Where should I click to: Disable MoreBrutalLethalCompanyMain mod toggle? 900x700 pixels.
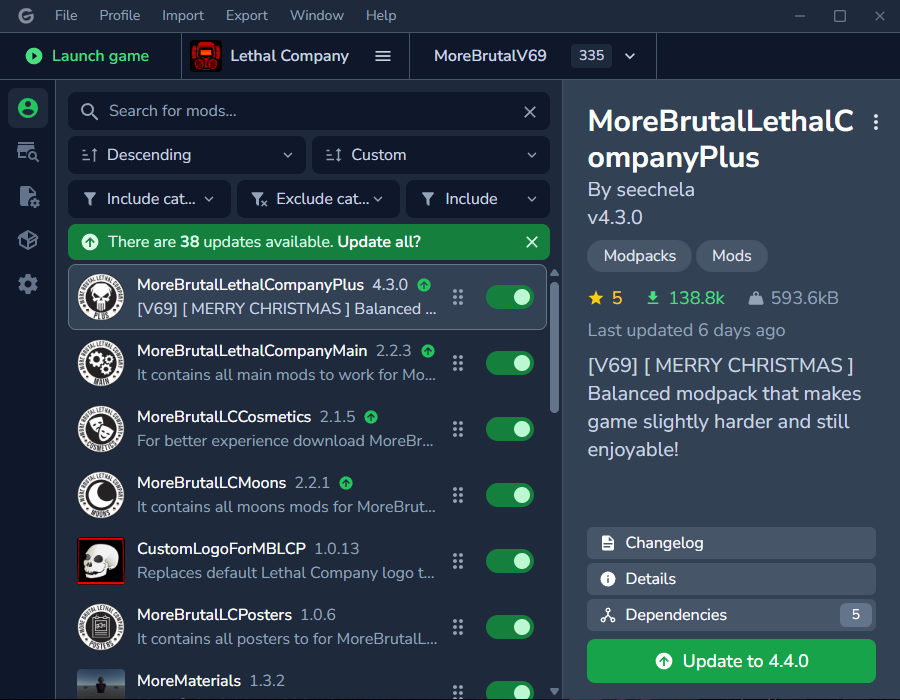click(x=510, y=363)
